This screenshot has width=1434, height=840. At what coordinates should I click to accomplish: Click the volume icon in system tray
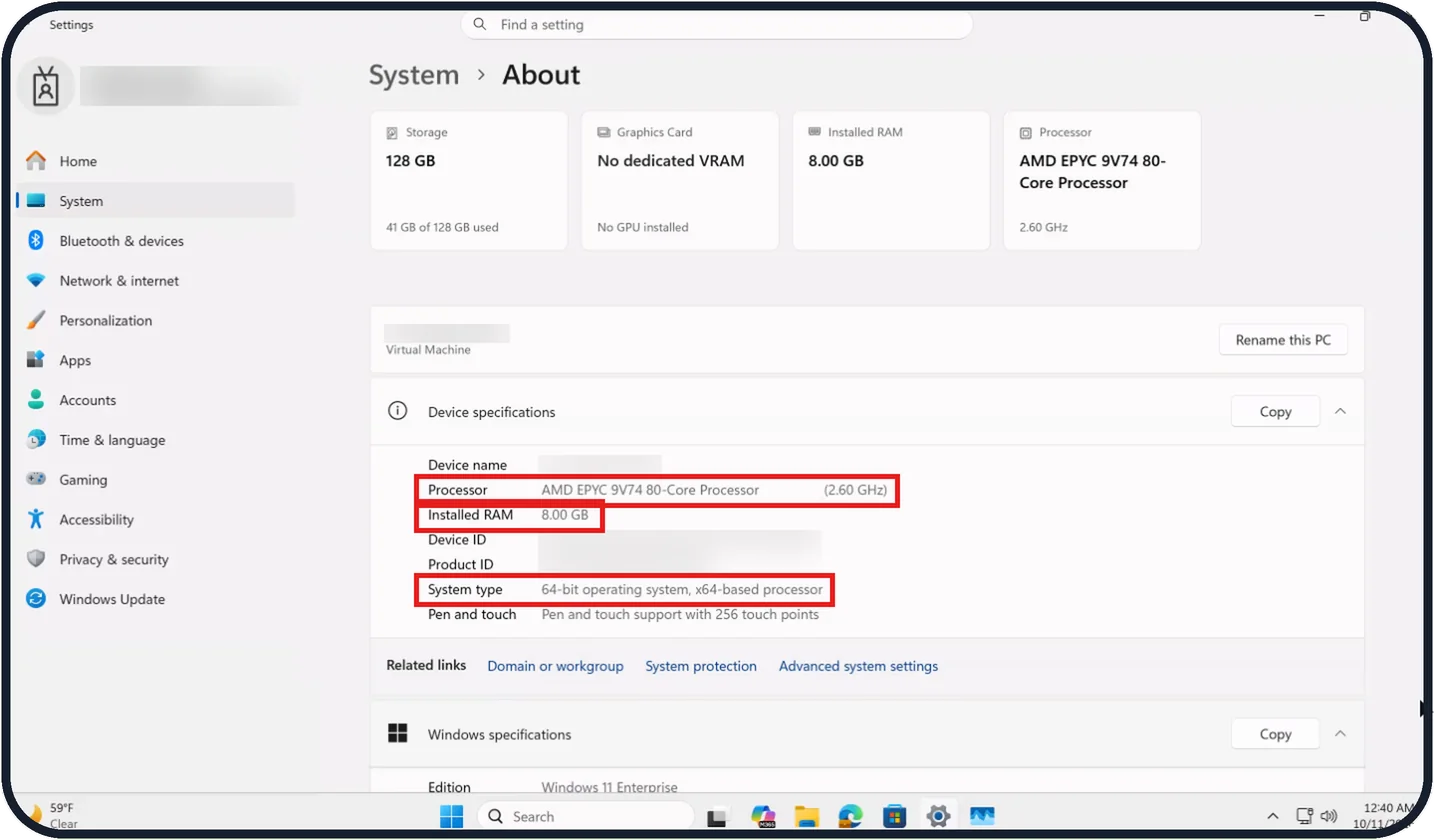[x=1329, y=816]
